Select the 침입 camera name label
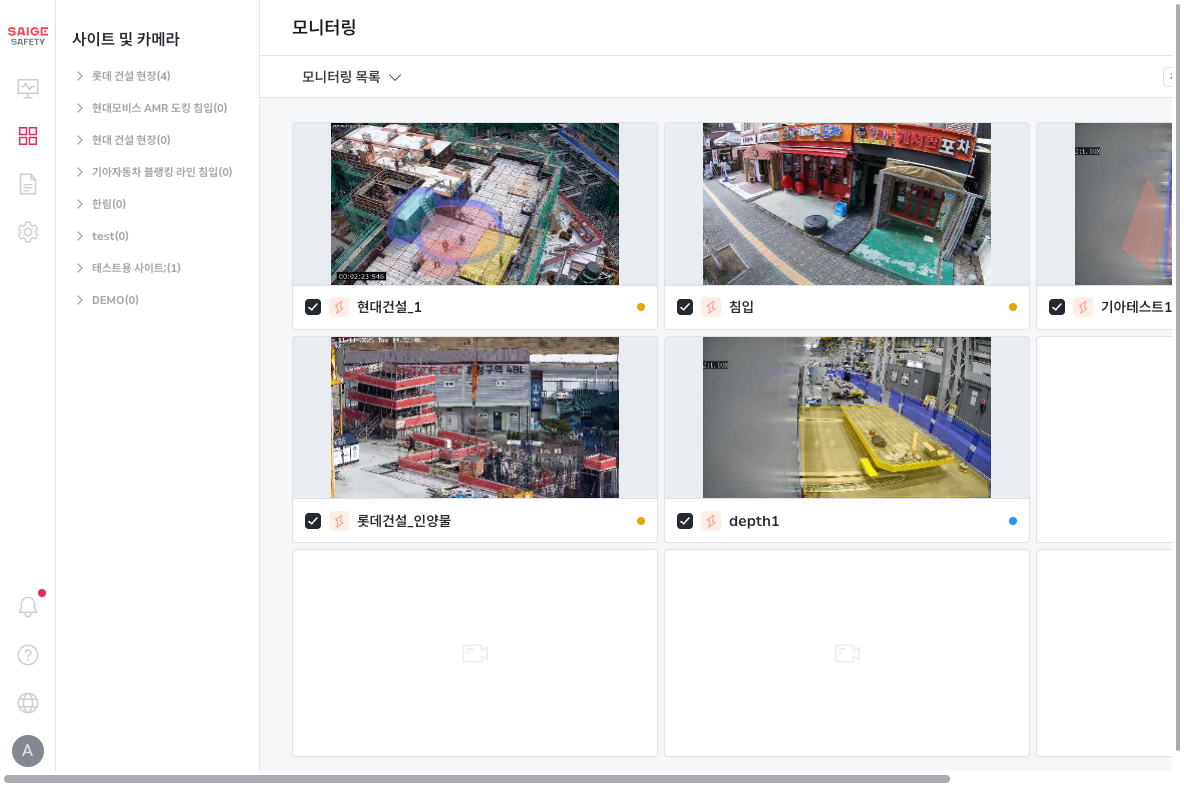The height and width of the screenshot is (787, 1184). [741, 307]
